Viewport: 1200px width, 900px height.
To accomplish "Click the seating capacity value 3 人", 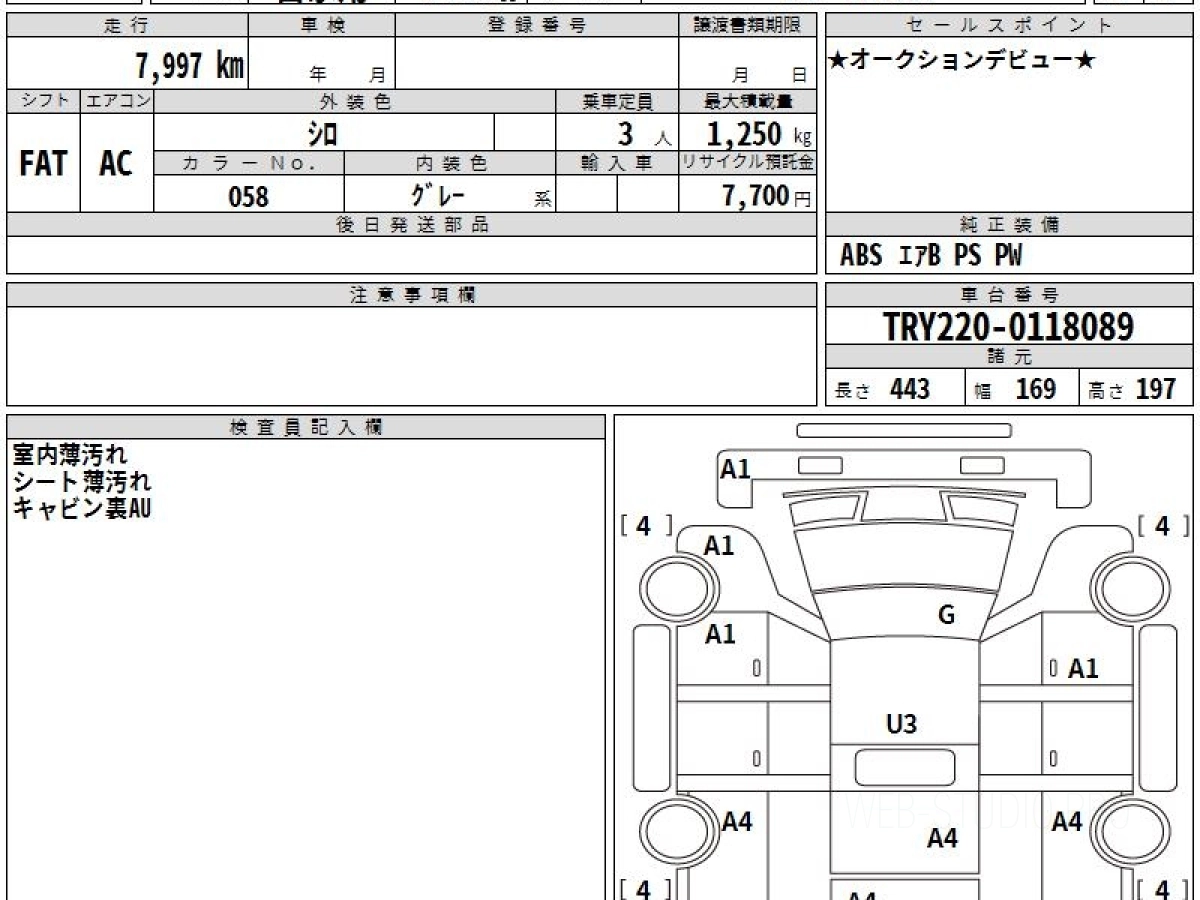I will click(x=644, y=134).
